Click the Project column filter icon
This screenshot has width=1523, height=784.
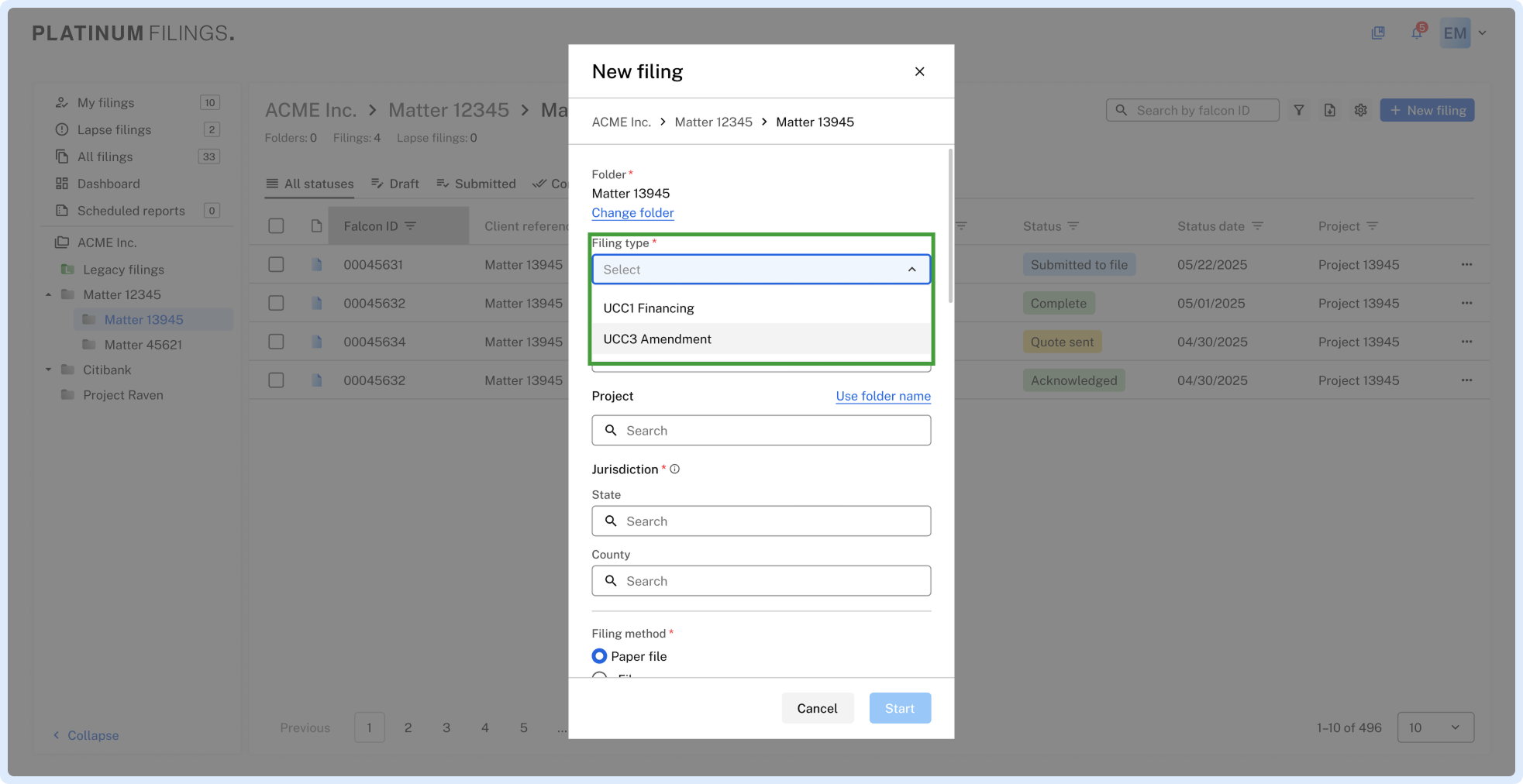point(1372,225)
